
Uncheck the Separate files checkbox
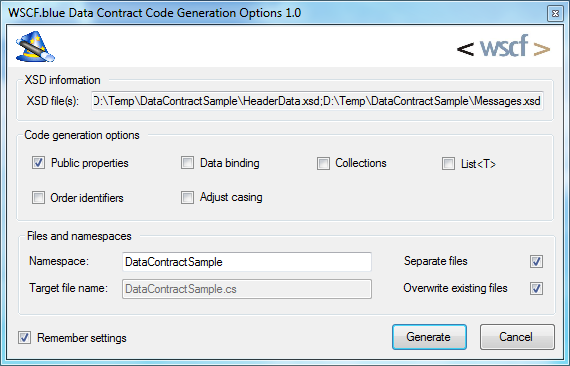[x=536, y=261]
